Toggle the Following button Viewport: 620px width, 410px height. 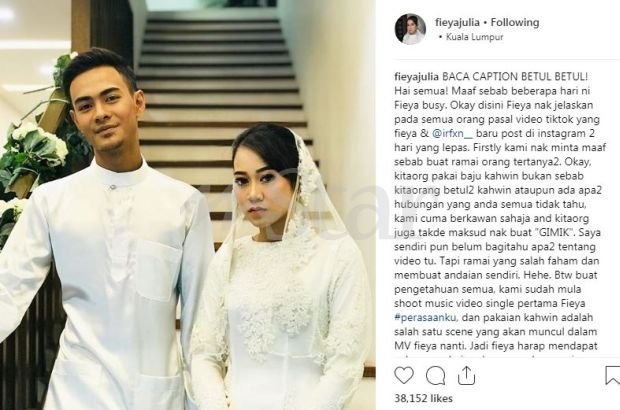(515, 23)
